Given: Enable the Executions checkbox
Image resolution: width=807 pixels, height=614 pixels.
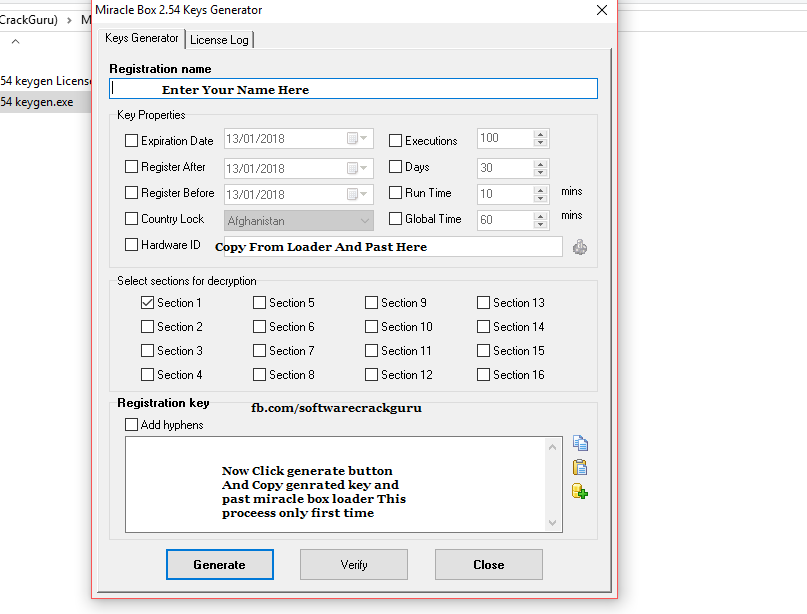Looking at the screenshot, I should coord(395,141).
